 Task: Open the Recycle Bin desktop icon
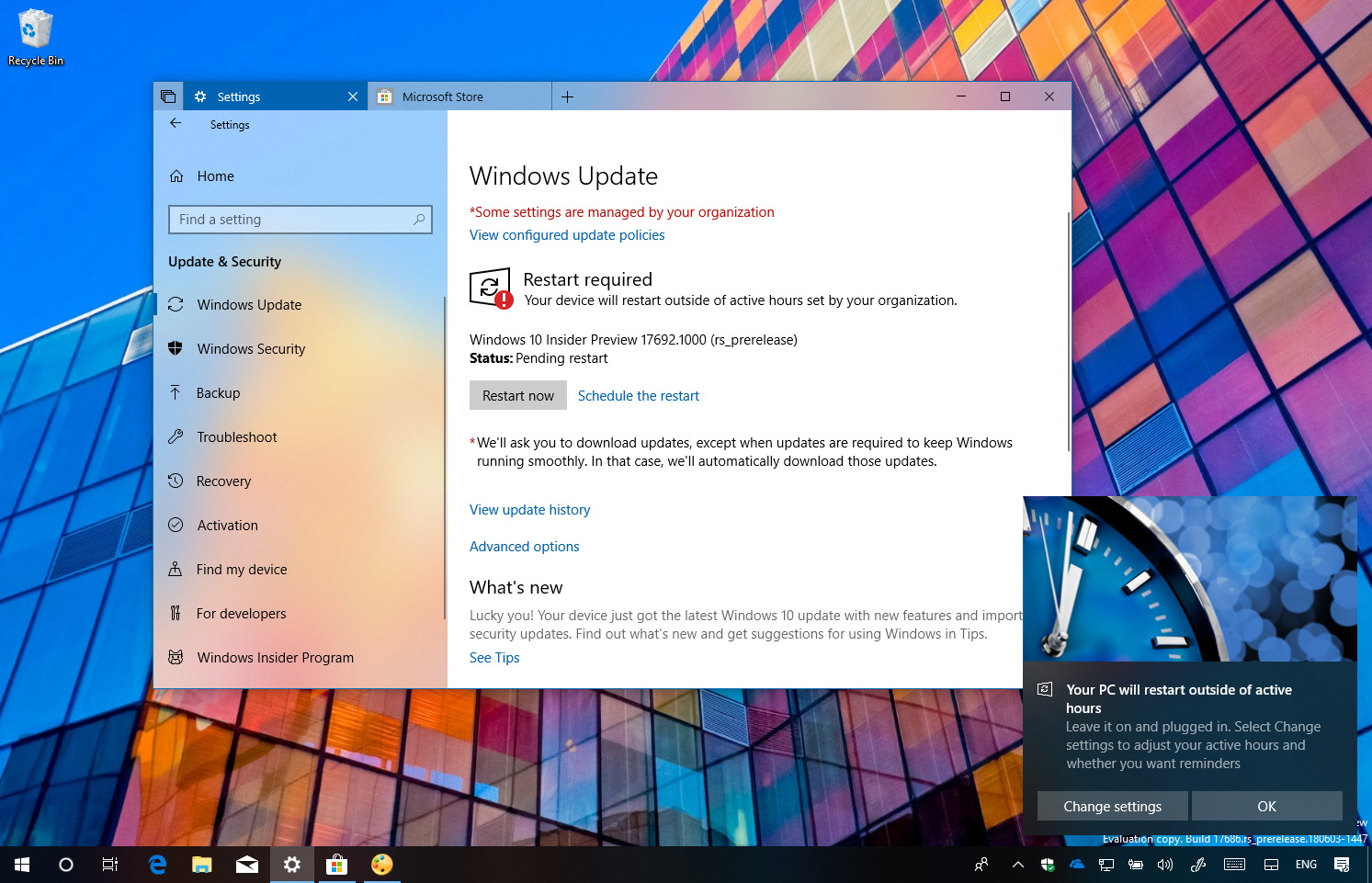(36, 37)
